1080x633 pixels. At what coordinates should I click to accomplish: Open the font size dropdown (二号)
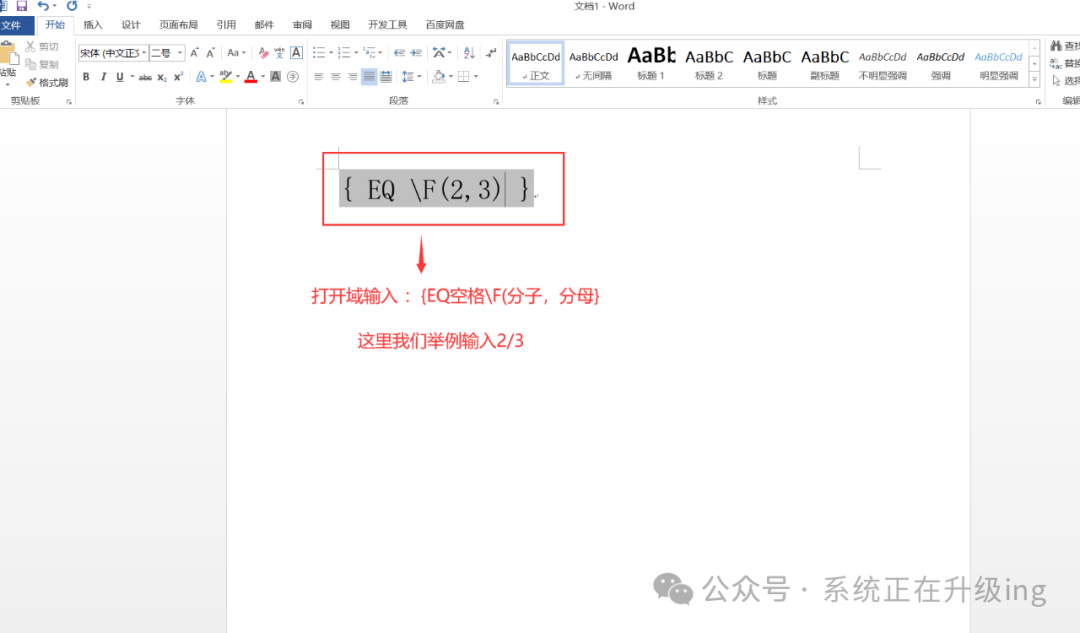tap(180, 53)
